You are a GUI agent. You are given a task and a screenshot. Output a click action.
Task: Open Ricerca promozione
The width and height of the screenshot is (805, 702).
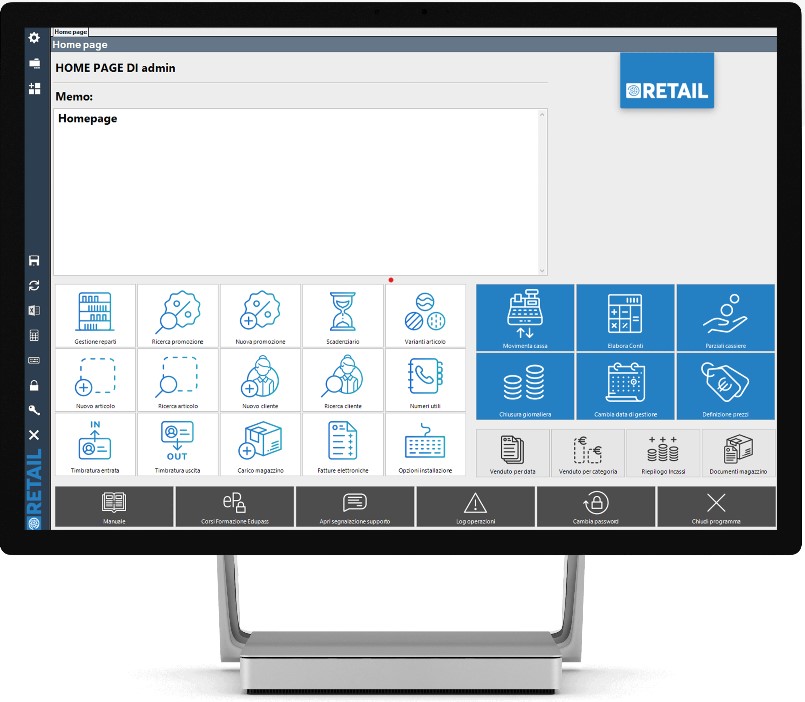point(178,317)
